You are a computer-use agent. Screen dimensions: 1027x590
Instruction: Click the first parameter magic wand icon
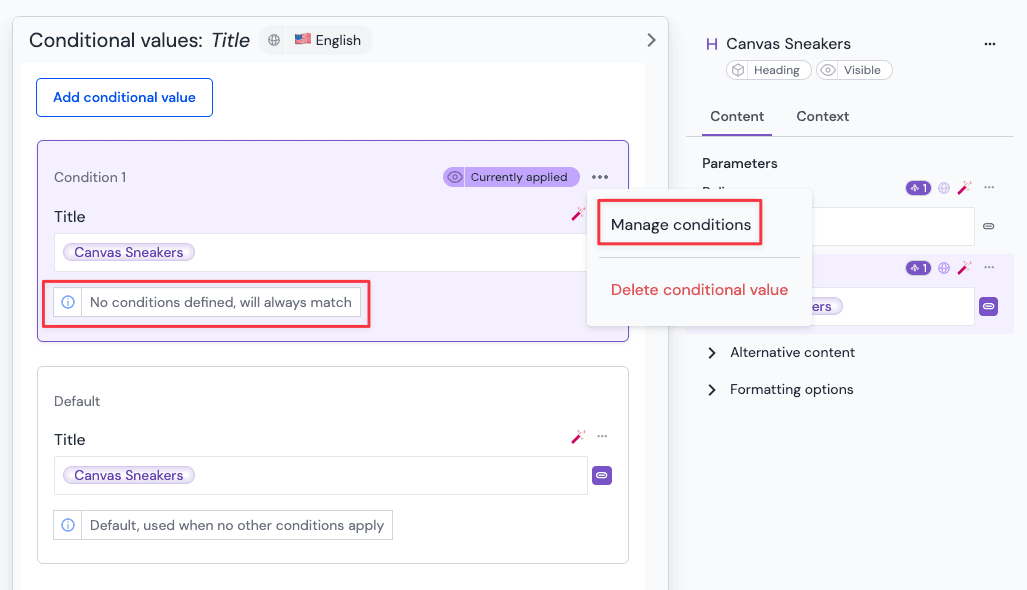964,188
